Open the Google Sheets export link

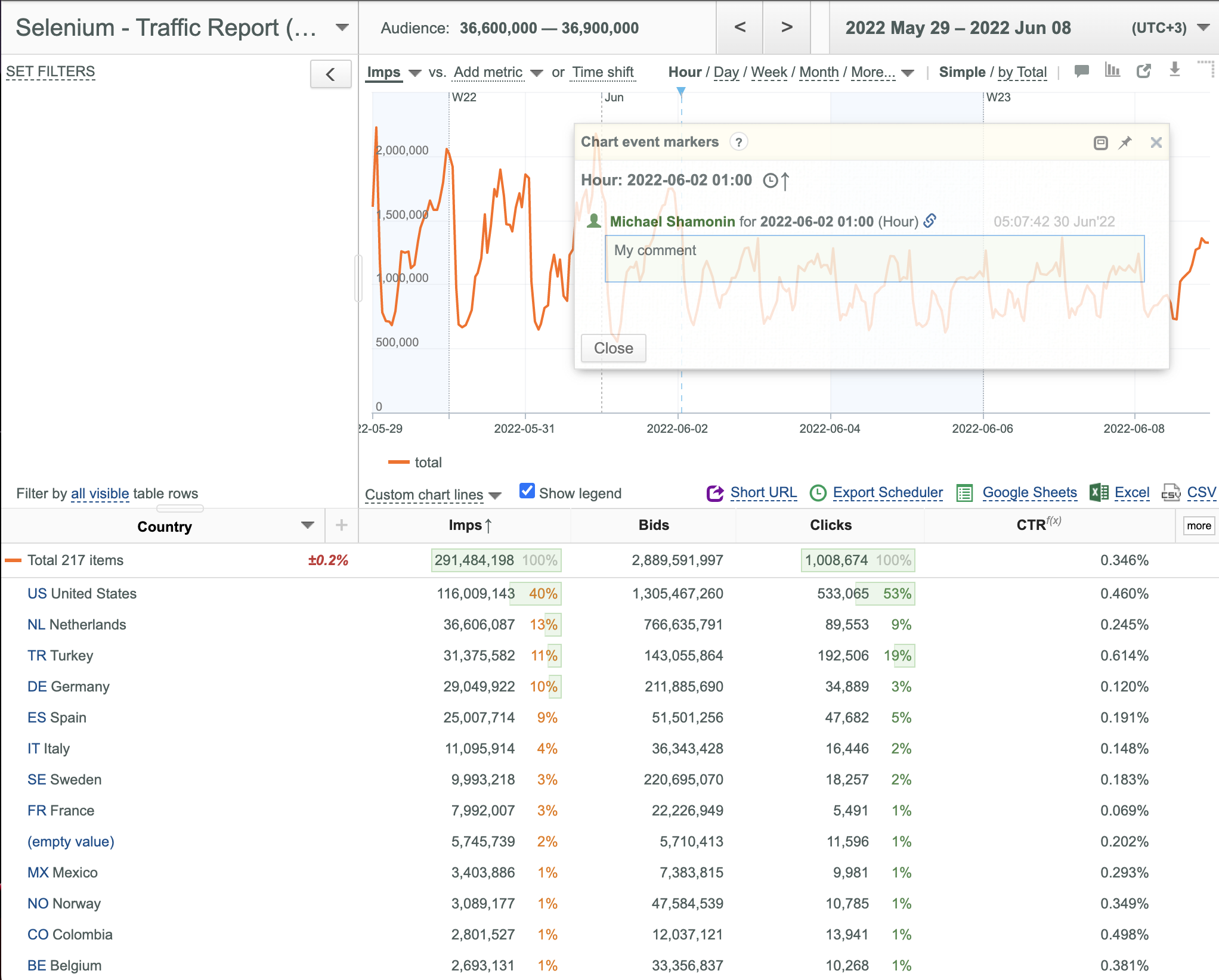tap(1029, 492)
